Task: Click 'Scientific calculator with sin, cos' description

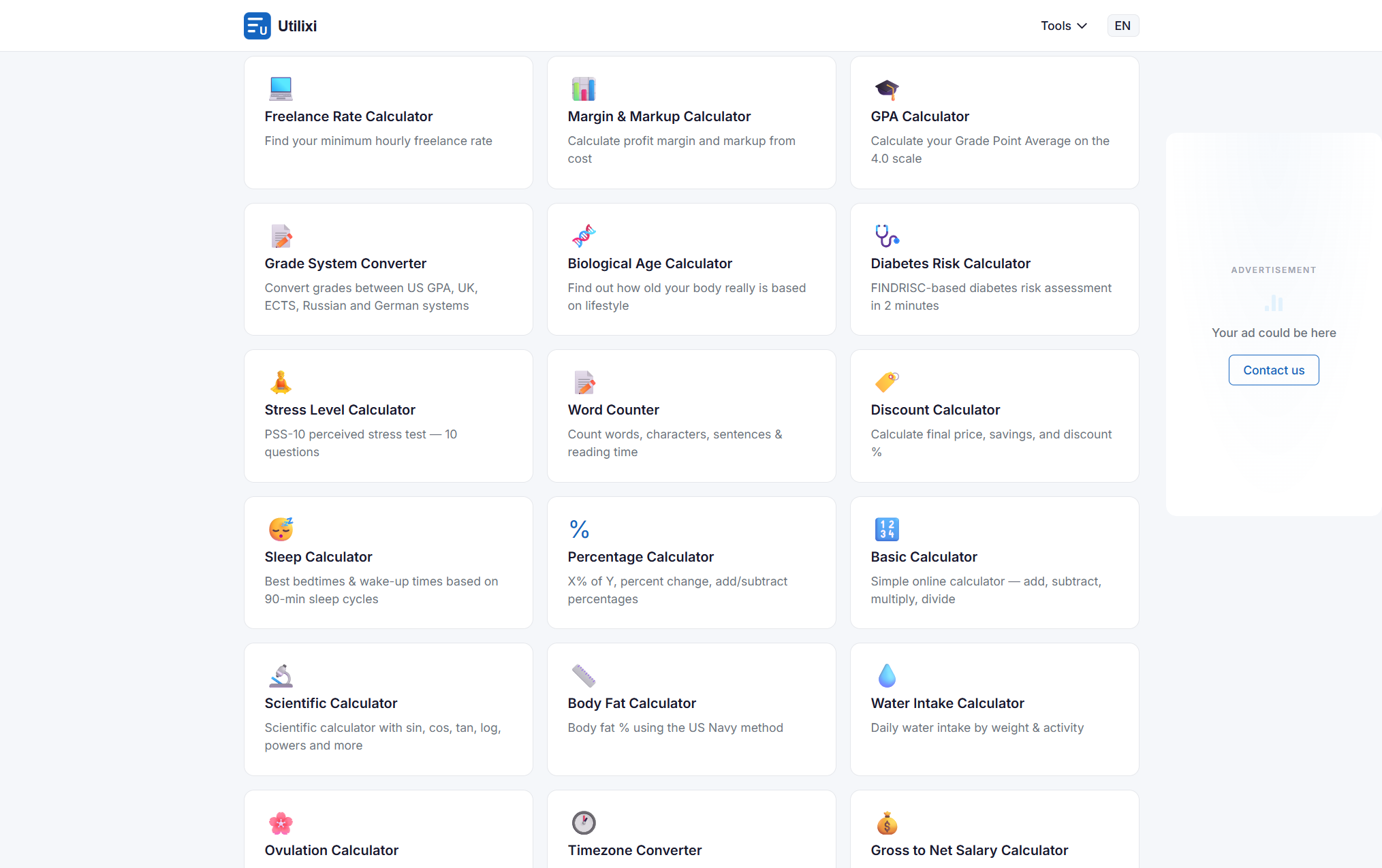Action: [x=382, y=737]
